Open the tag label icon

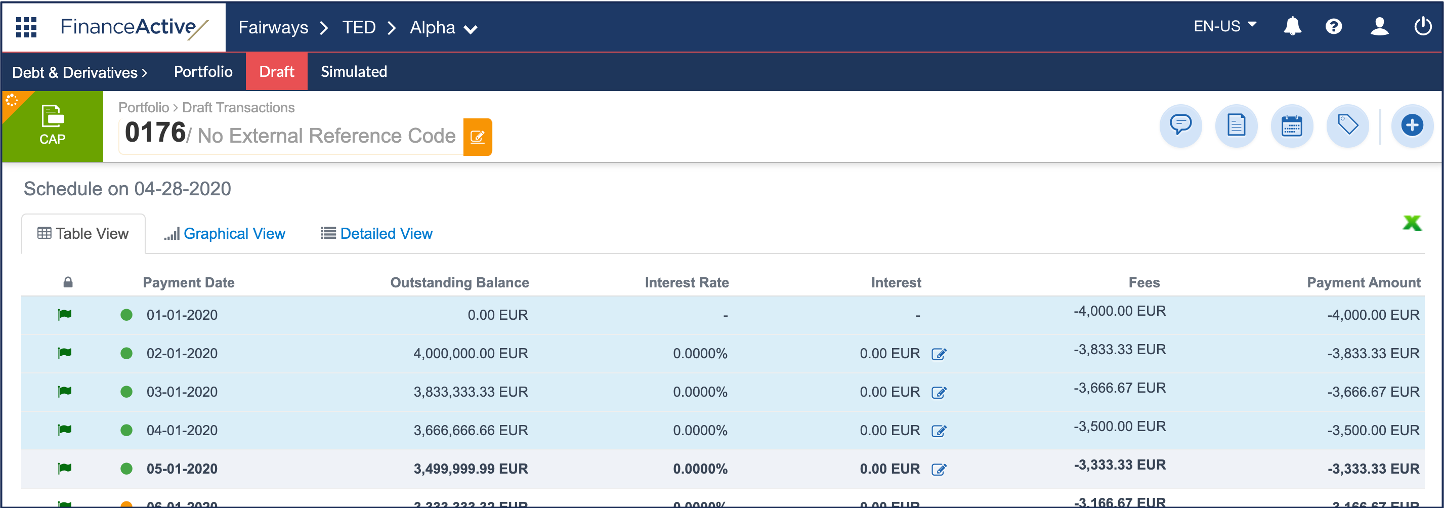1347,125
